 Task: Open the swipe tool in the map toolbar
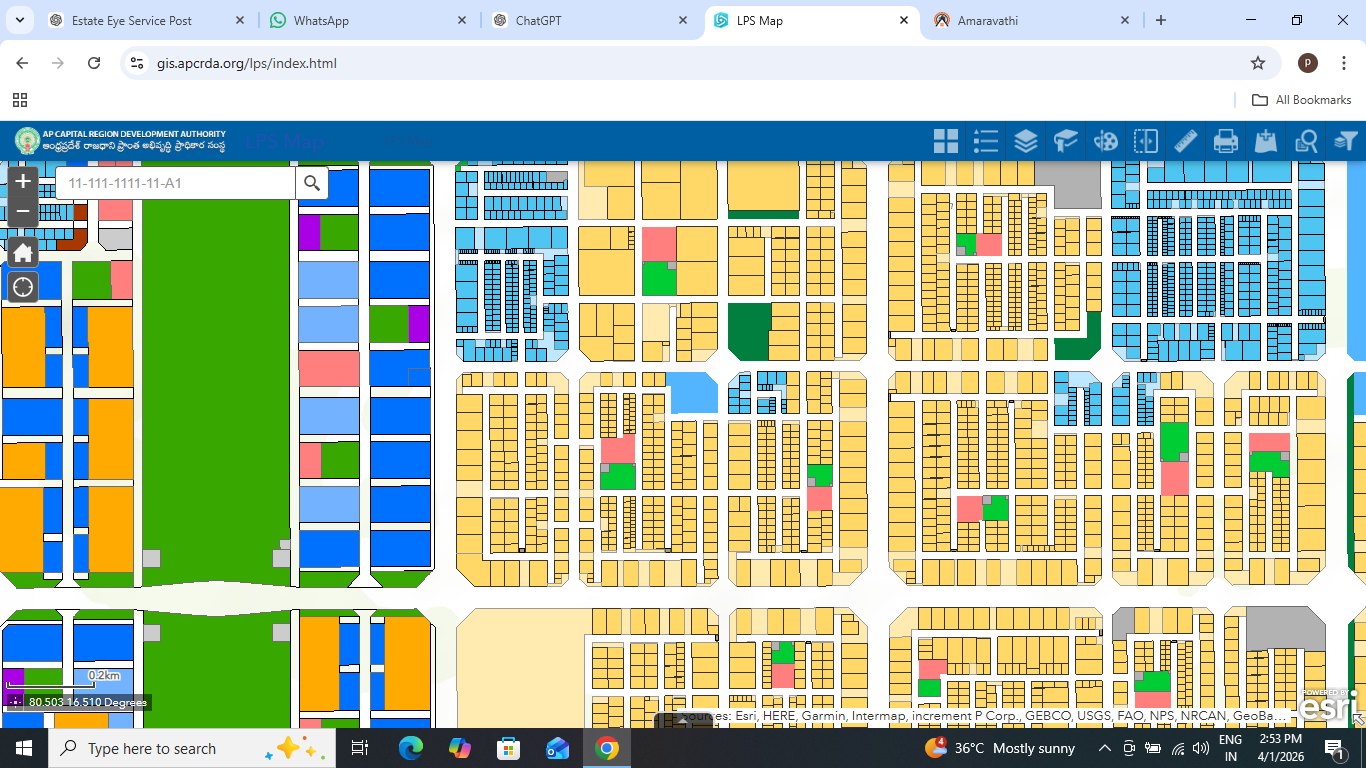tap(1146, 141)
